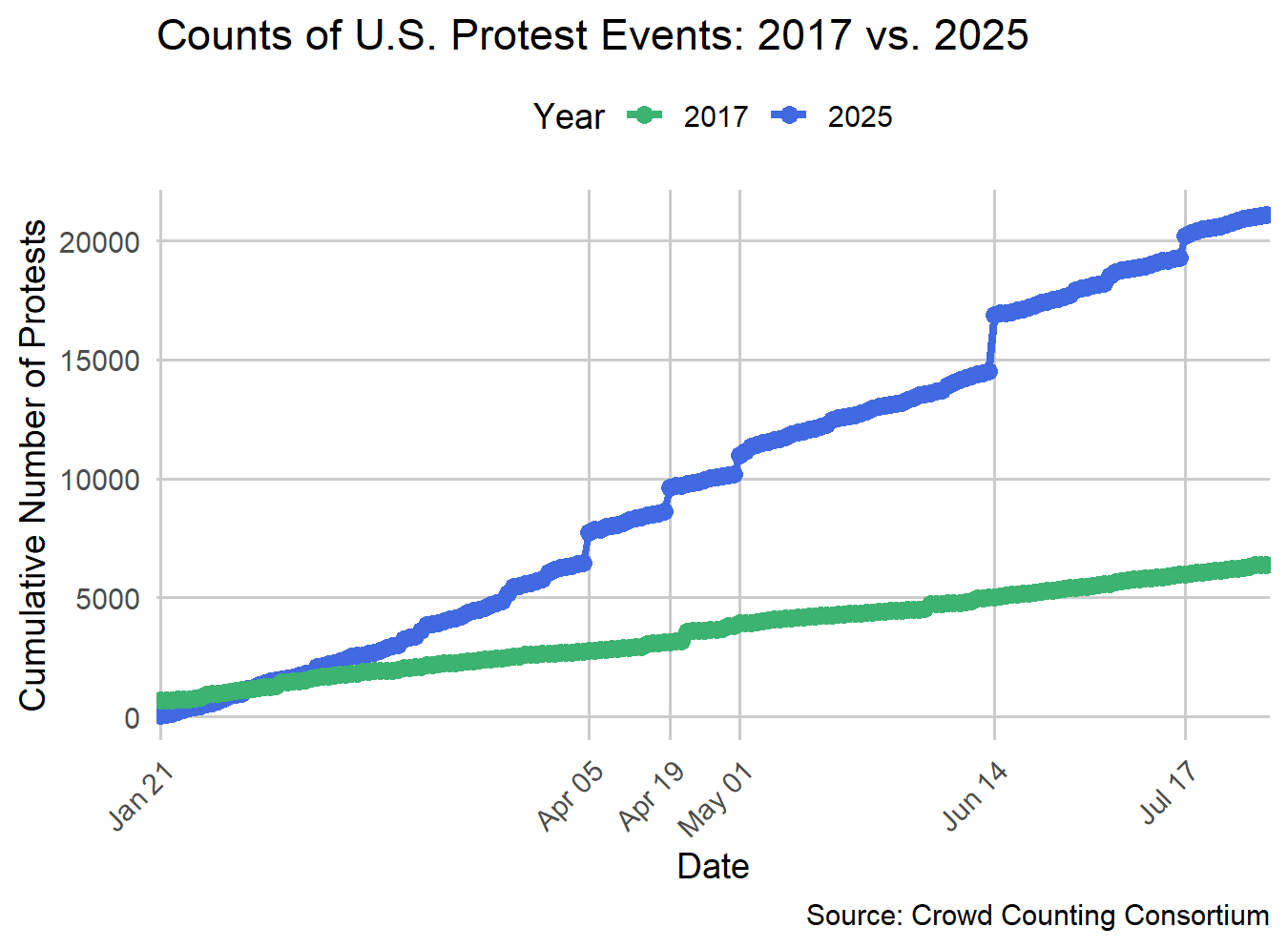Click the 20000 y-axis tick label
1288x948 pixels.
point(99,242)
